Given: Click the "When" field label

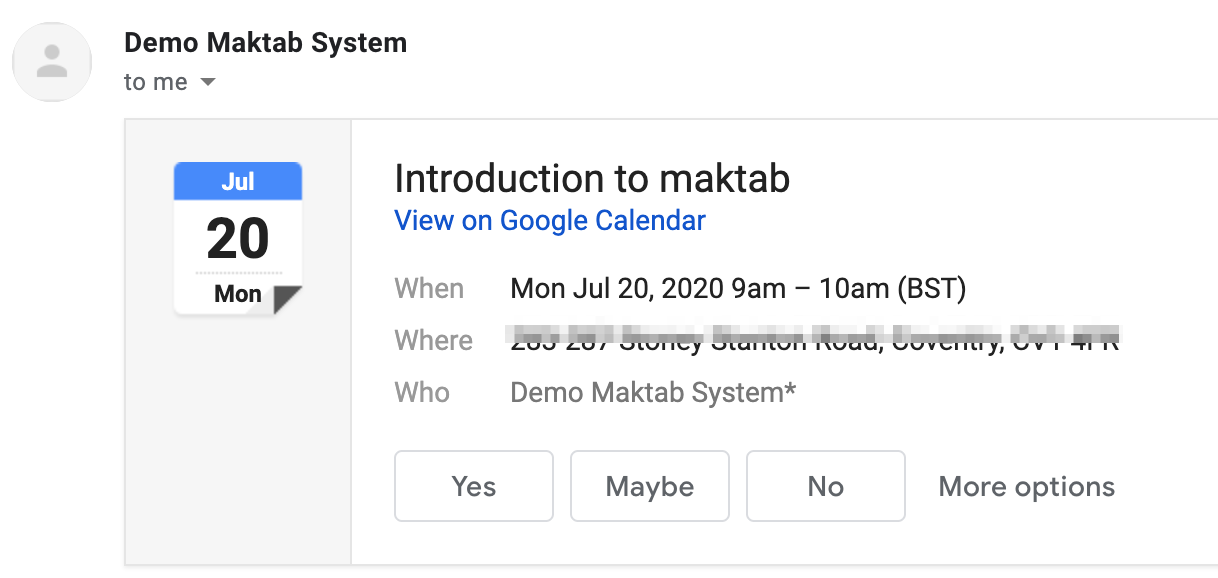Looking at the screenshot, I should [430, 289].
